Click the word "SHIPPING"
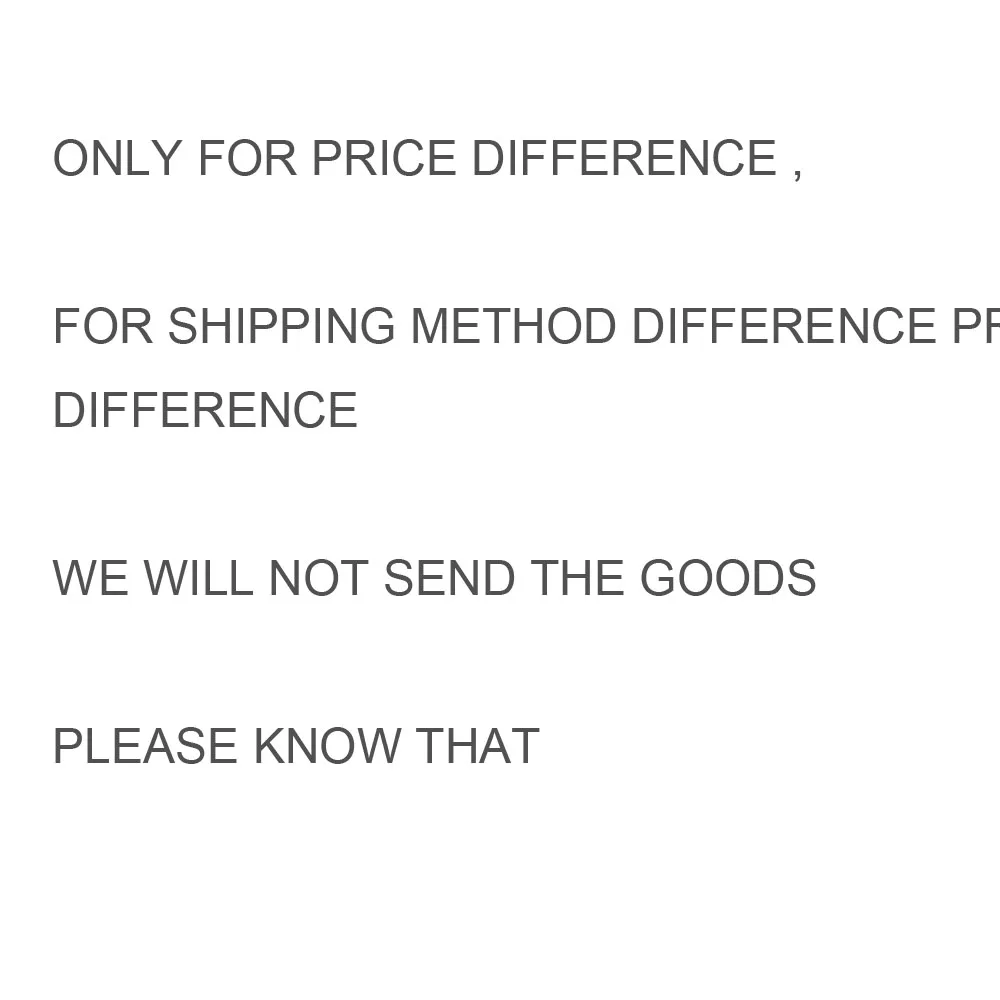This screenshot has width=1000, height=1000. click(x=281, y=327)
